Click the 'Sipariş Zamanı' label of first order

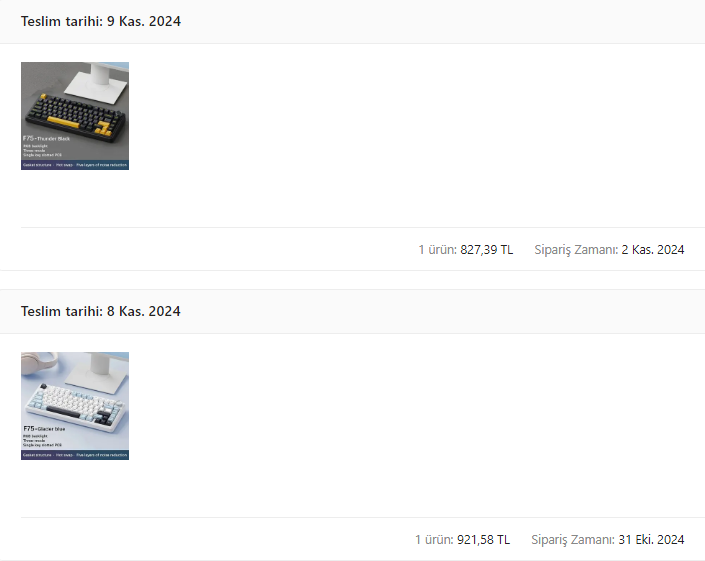coord(576,249)
